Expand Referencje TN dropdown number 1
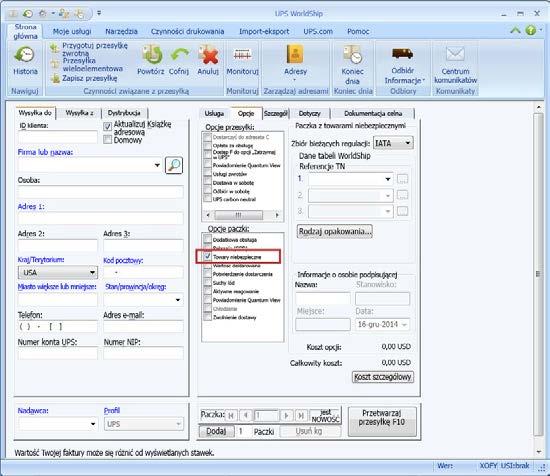This screenshot has height=476, width=550. pyautogui.click(x=388, y=179)
